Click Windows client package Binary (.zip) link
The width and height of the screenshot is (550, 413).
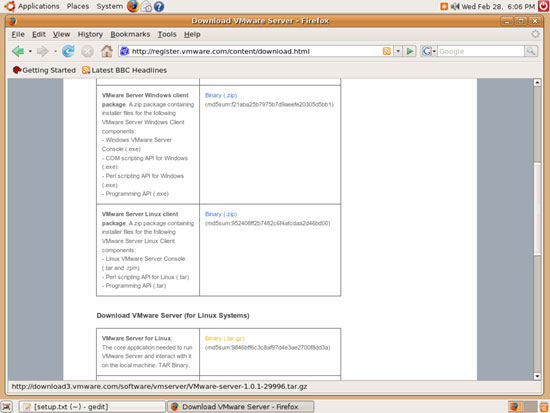pyautogui.click(x=221, y=95)
